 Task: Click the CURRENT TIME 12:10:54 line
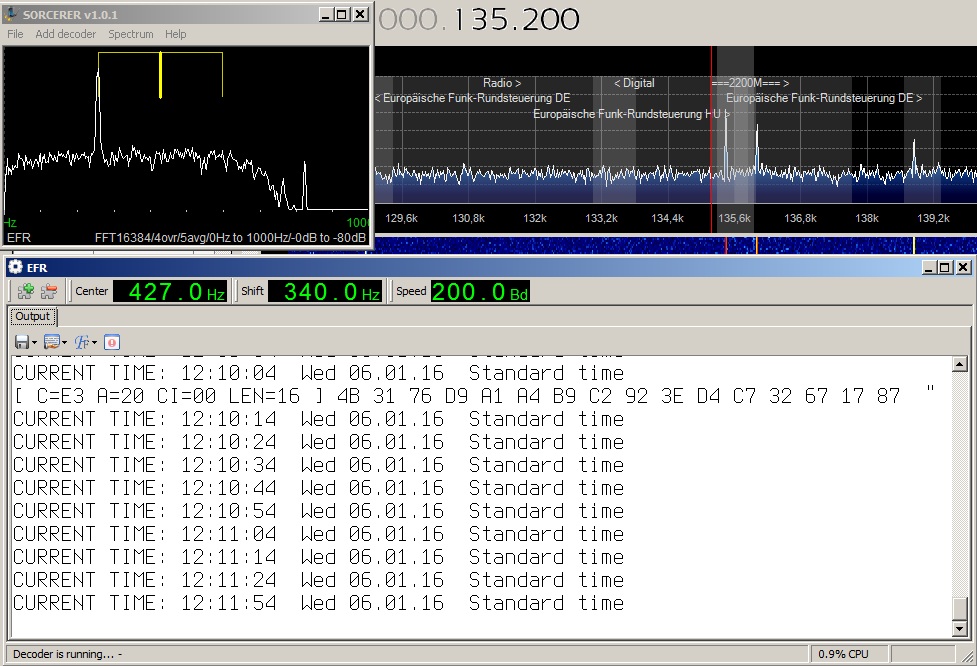point(318,511)
